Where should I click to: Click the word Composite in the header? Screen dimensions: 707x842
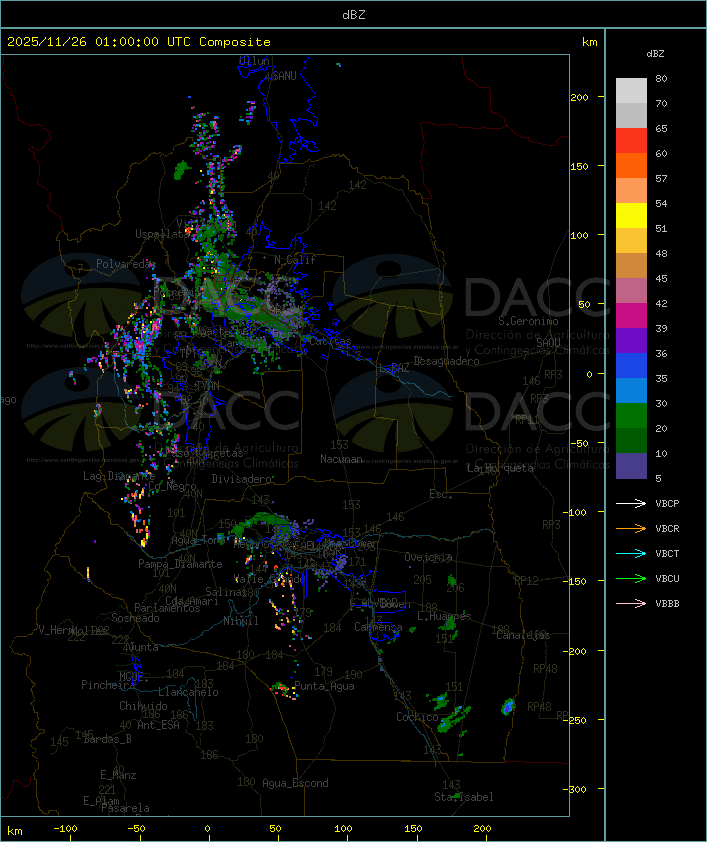tap(235, 42)
